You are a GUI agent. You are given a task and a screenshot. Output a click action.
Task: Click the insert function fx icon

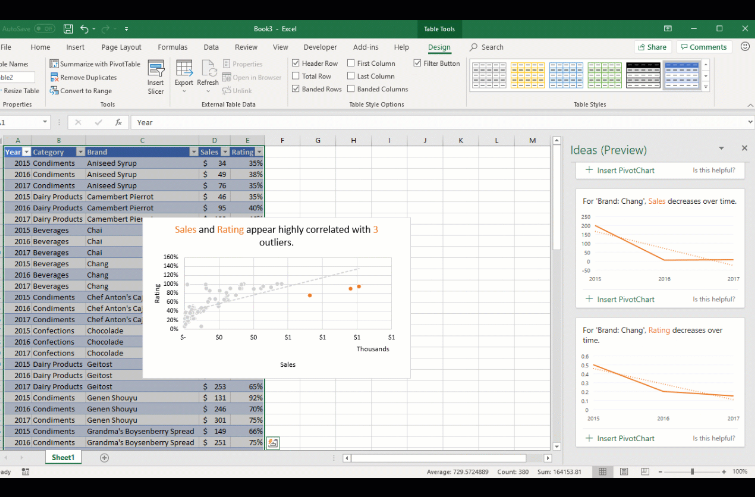pos(118,122)
